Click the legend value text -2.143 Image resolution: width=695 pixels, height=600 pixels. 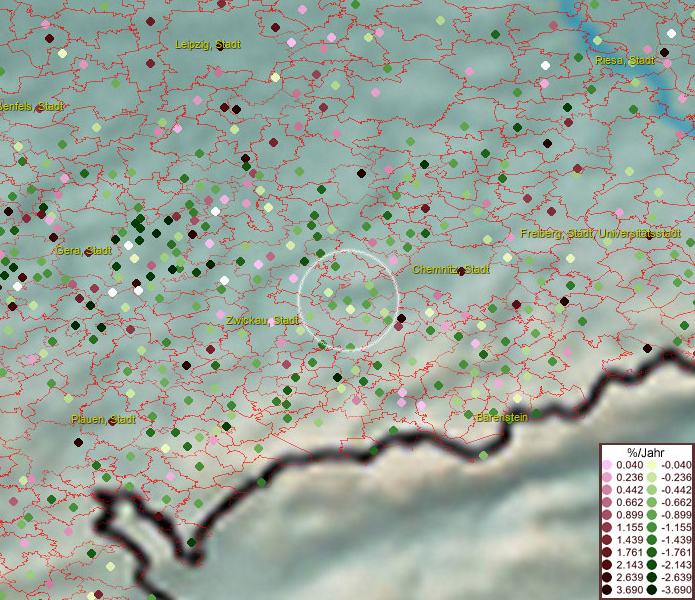point(676,565)
